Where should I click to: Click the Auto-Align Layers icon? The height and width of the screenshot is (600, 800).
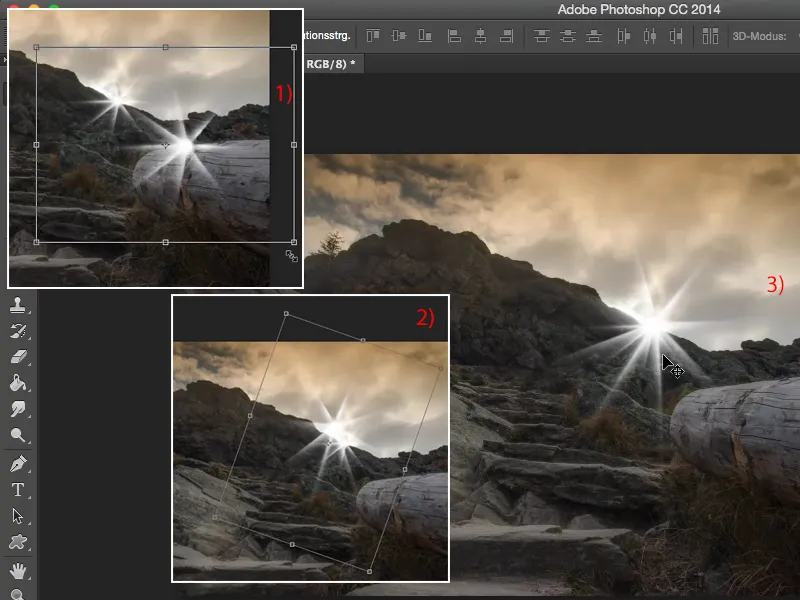tap(710, 36)
